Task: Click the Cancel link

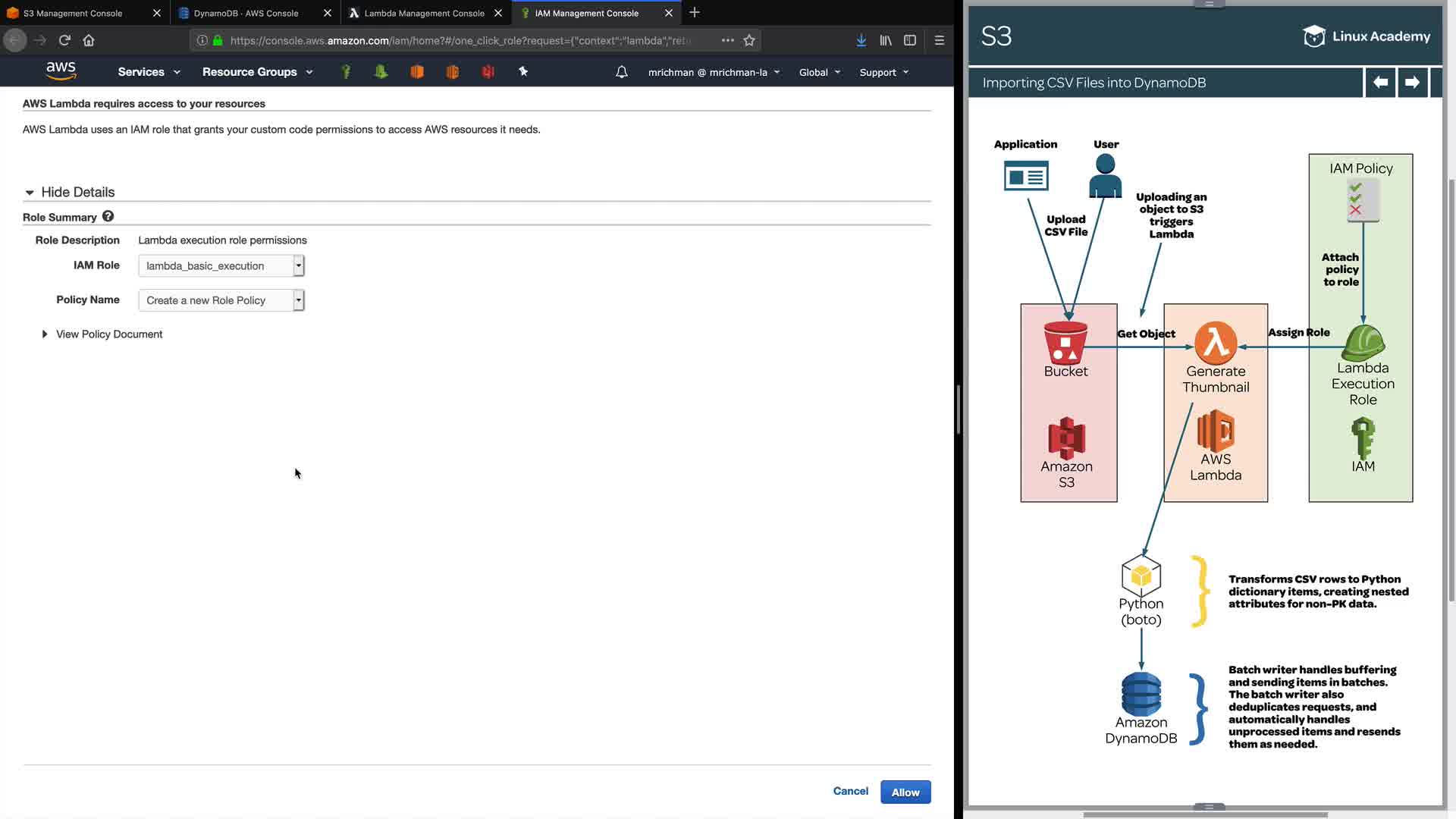Action: tap(850, 791)
